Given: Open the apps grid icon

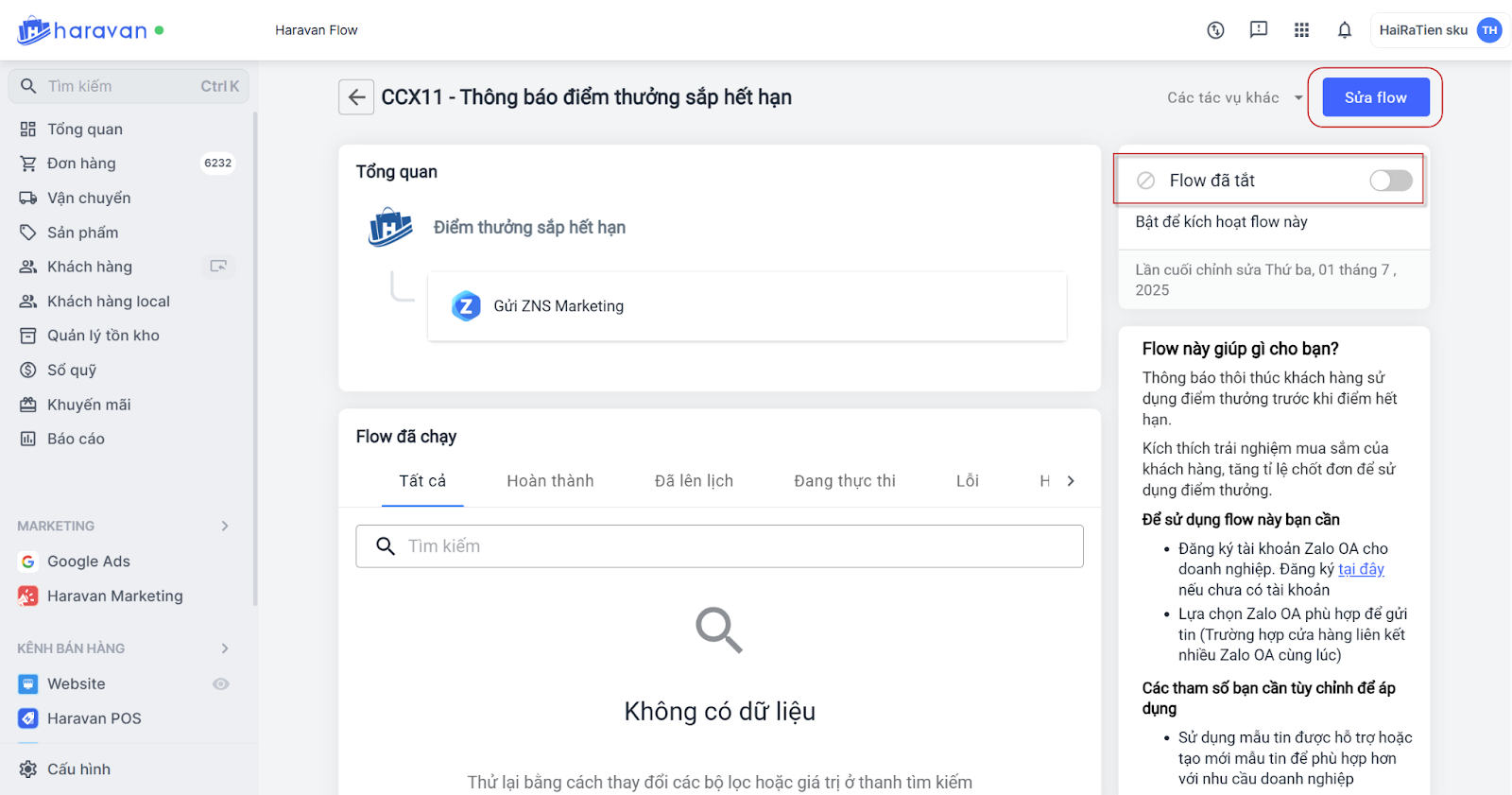Looking at the screenshot, I should [x=1301, y=30].
